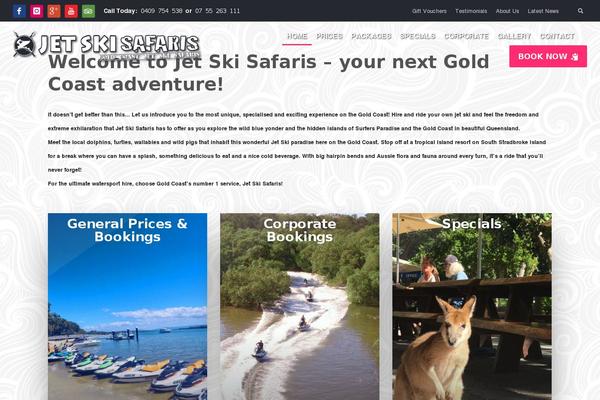Screen dimensions: 600x400
Task: Click the search magnifier icon
Action: pos(580,11)
